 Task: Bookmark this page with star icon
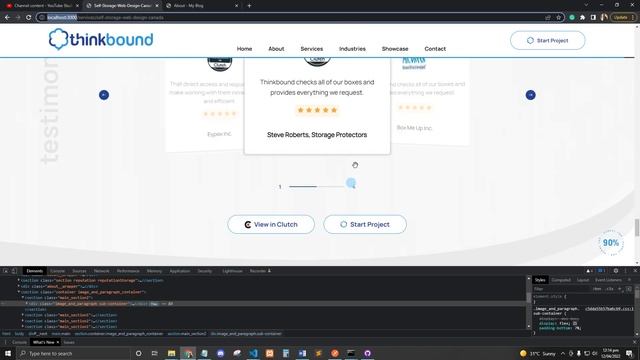click(x=558, y=18)
